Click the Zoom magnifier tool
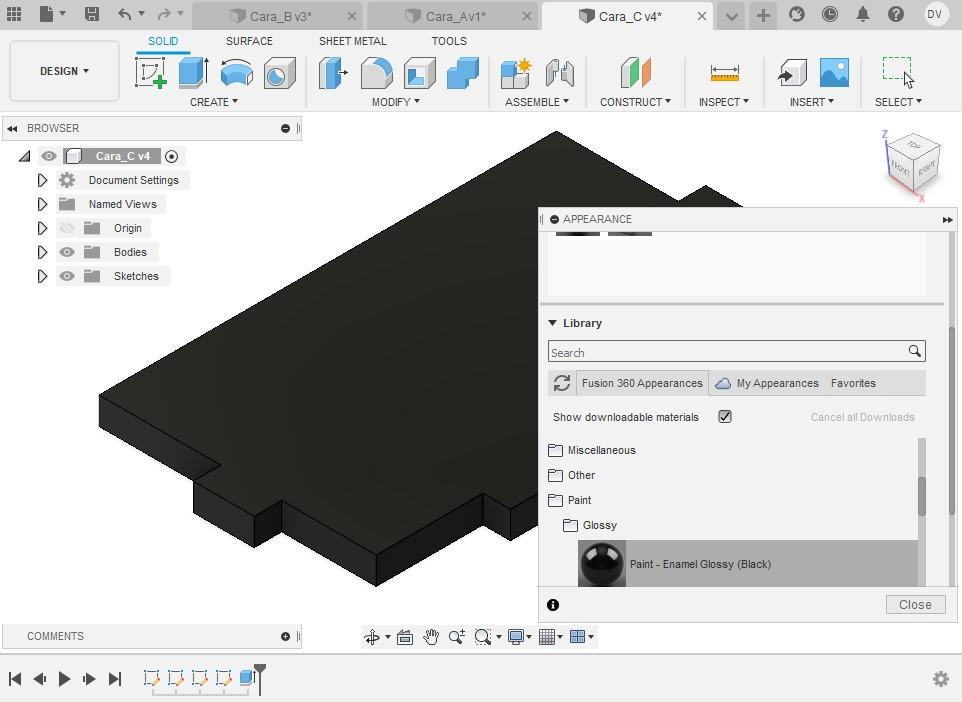 [x=456, y=637]
